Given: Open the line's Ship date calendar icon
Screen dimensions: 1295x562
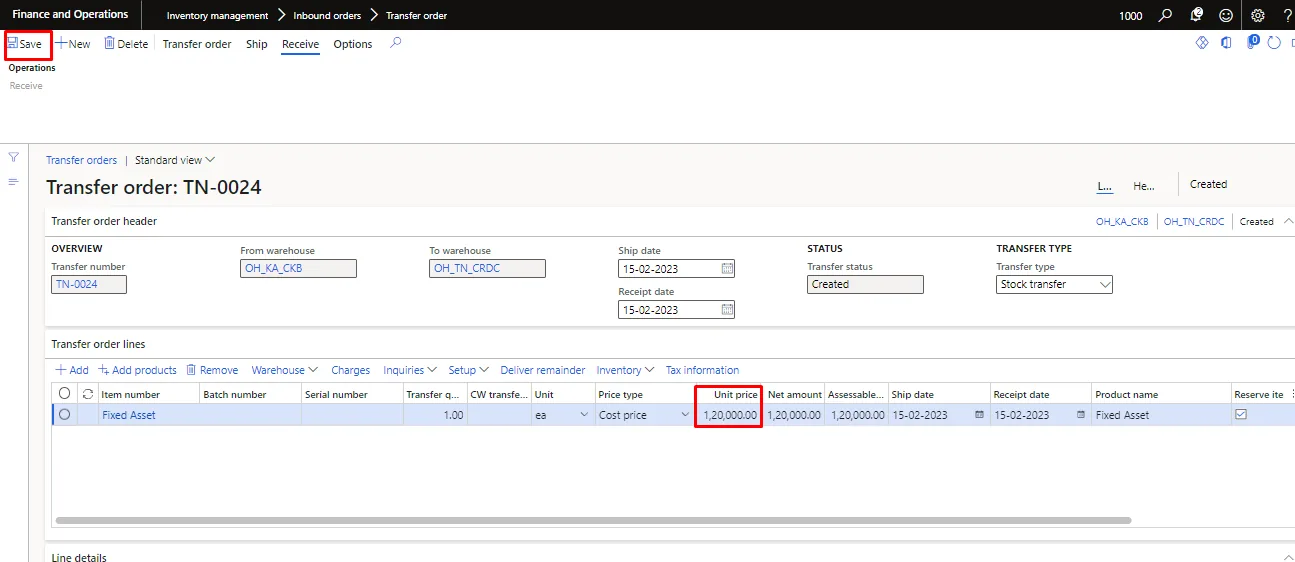Looking at the screenshot, I should [x=979, y=415].
